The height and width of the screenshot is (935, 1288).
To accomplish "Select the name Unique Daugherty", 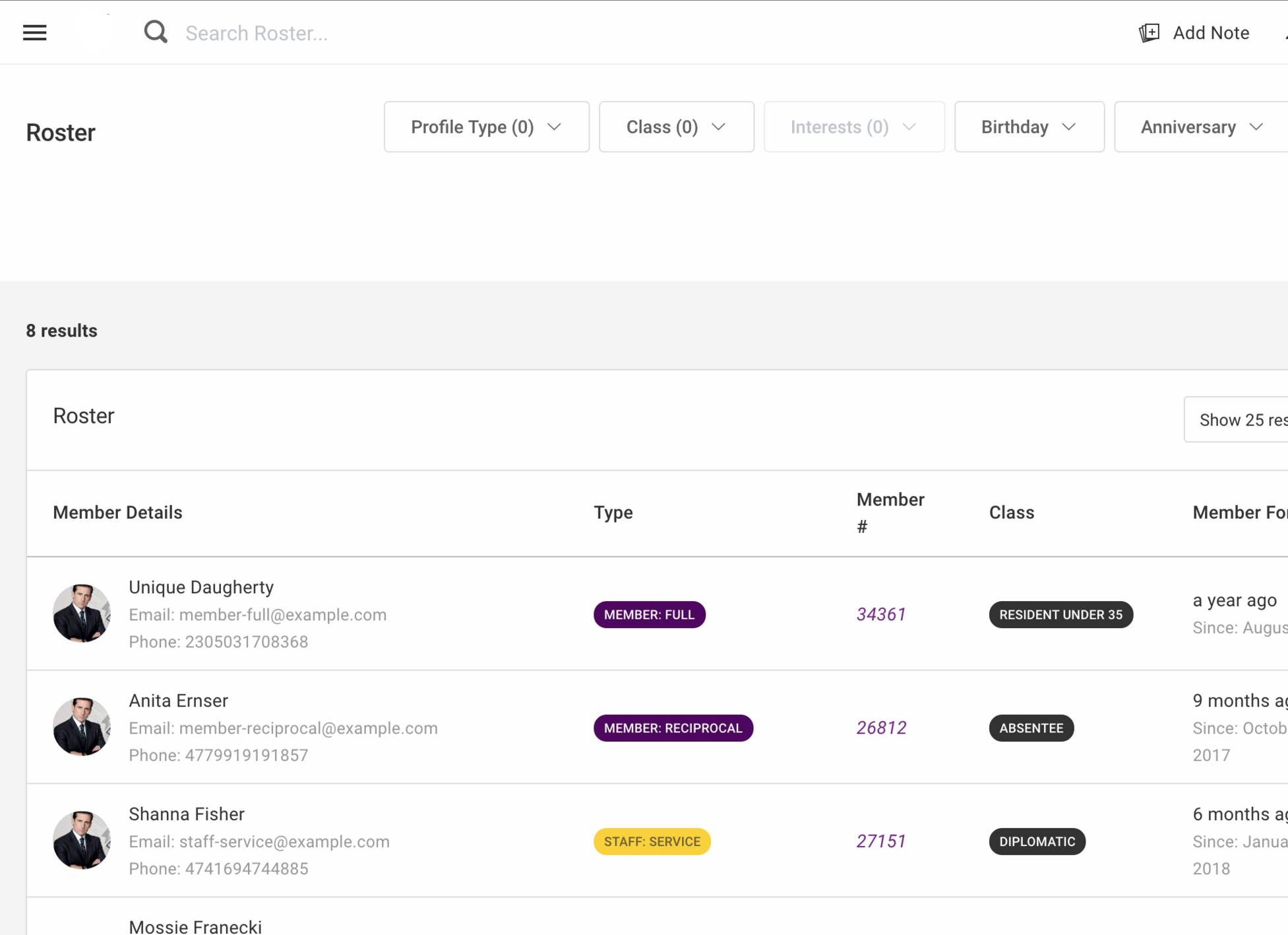I will [x=201, y=587].
